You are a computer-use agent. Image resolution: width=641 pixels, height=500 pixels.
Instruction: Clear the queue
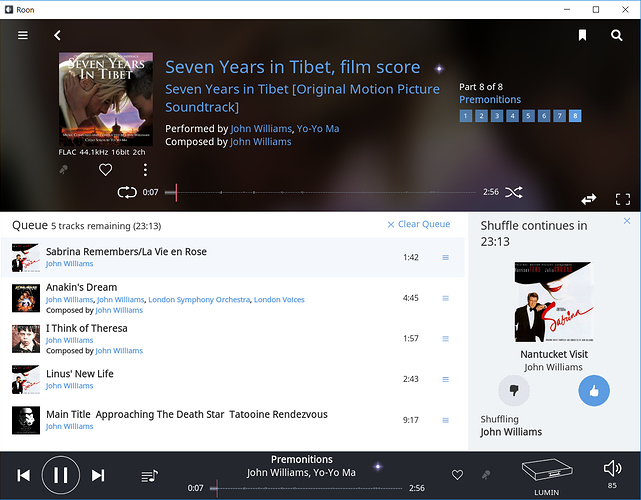click(x=419, y=224)
